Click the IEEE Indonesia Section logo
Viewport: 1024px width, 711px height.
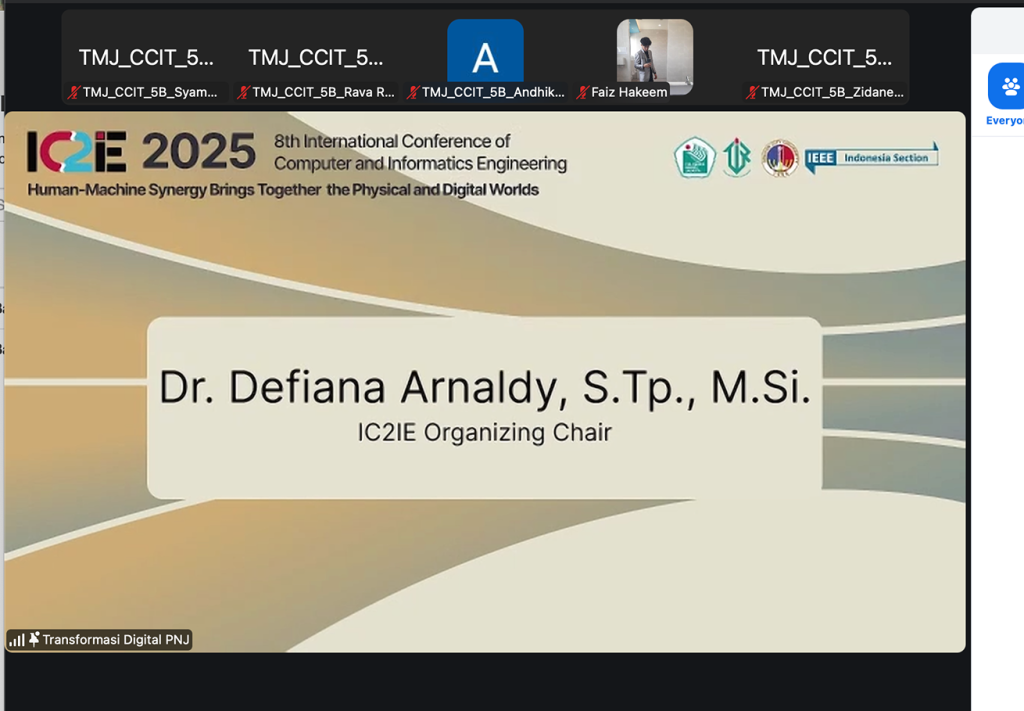(871, 158)
